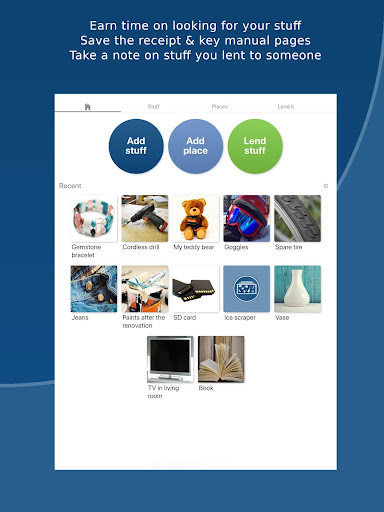The image size is (384, 512).
Task: Open the Gemstone bracelet item
Action: [x=94, y=218]
